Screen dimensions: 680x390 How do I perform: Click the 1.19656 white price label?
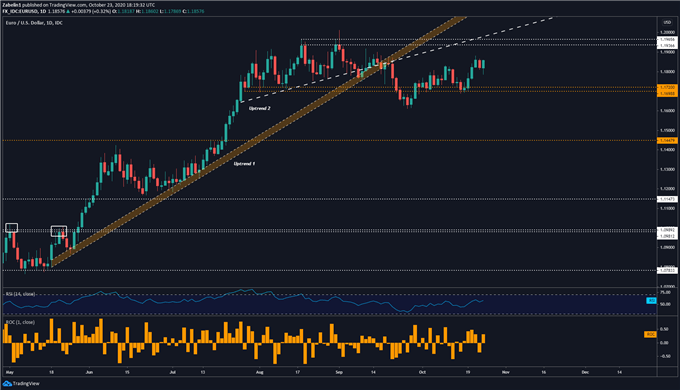(667, 39)
